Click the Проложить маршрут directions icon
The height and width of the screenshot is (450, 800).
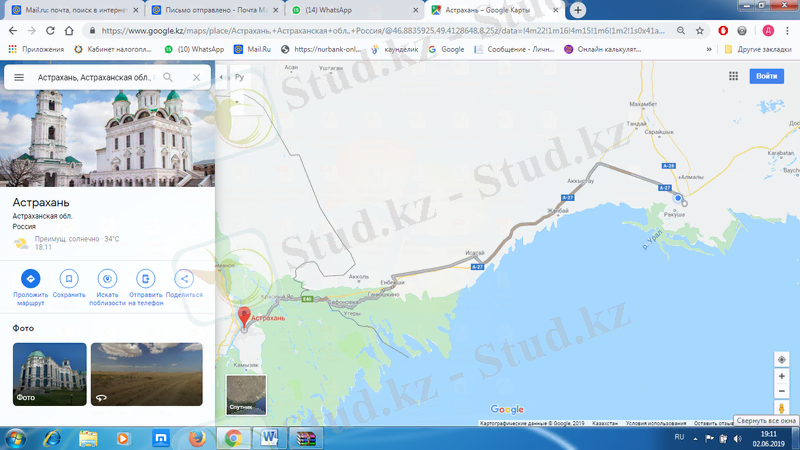[x=31, y=279]
